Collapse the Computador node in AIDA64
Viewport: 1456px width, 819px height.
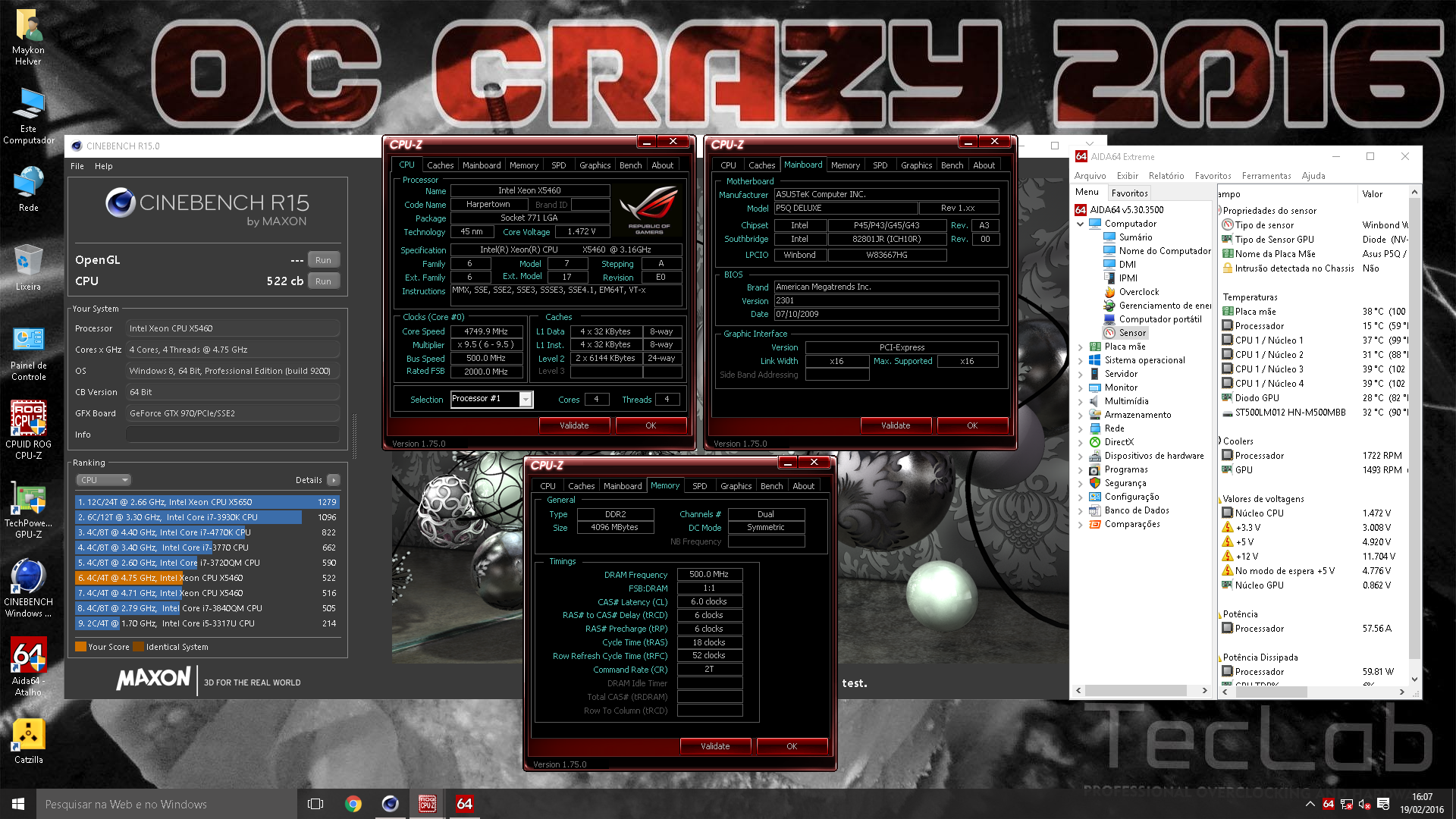(1080, 224)
